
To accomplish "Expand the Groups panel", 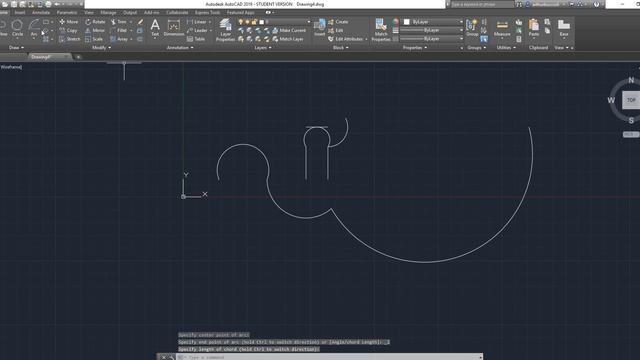I will pos(476,48).
